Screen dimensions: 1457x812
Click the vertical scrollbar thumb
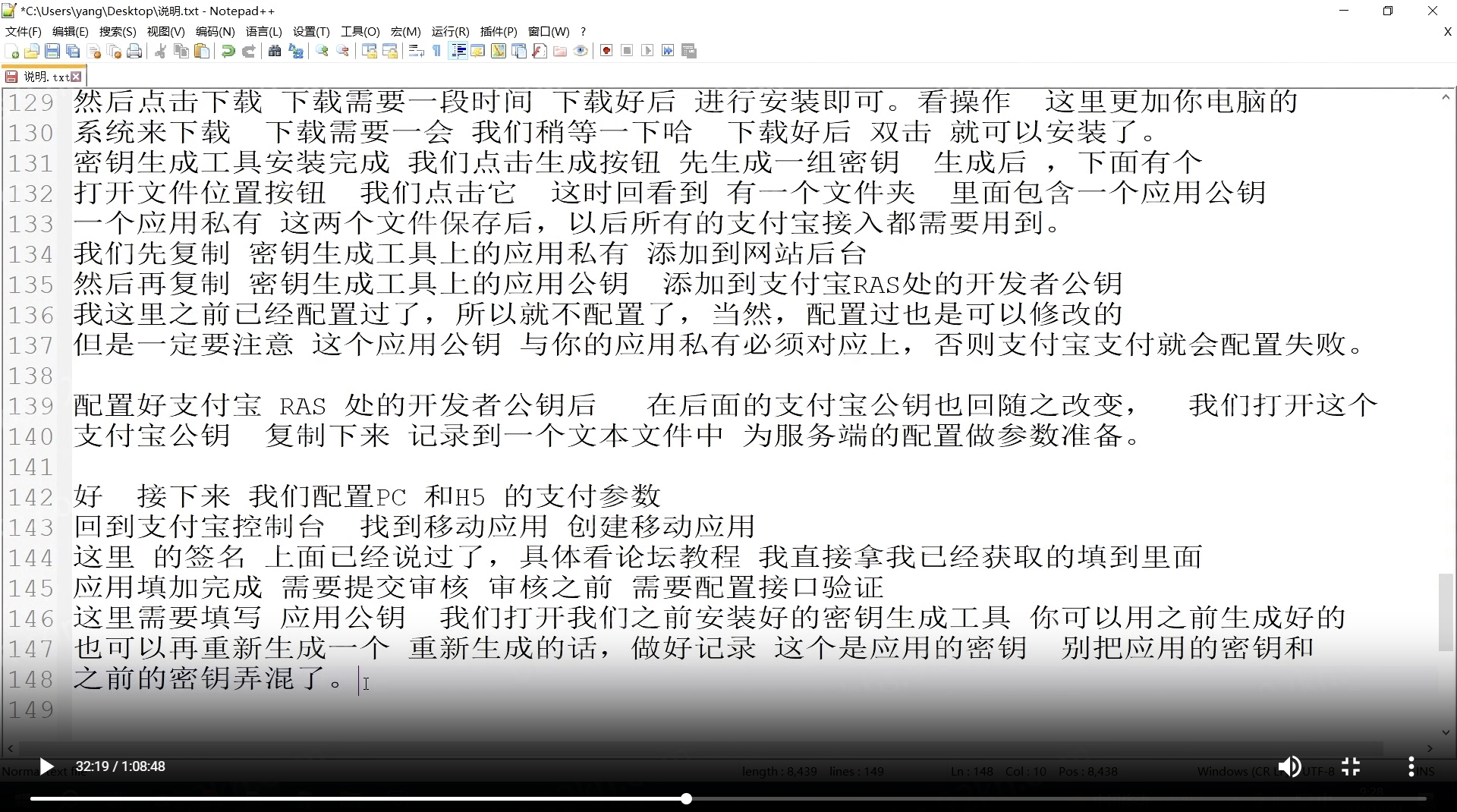(x=1446, y=612)
